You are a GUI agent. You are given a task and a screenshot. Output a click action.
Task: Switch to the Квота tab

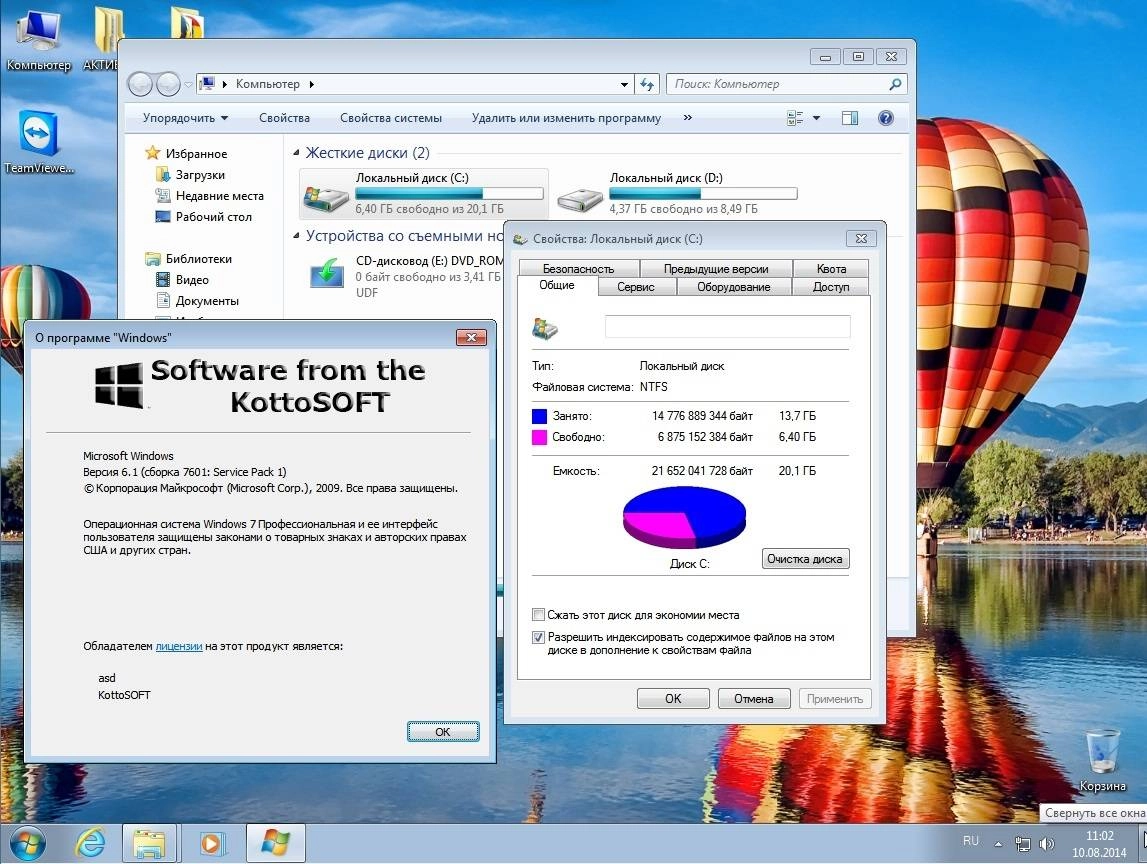[831, 268]
